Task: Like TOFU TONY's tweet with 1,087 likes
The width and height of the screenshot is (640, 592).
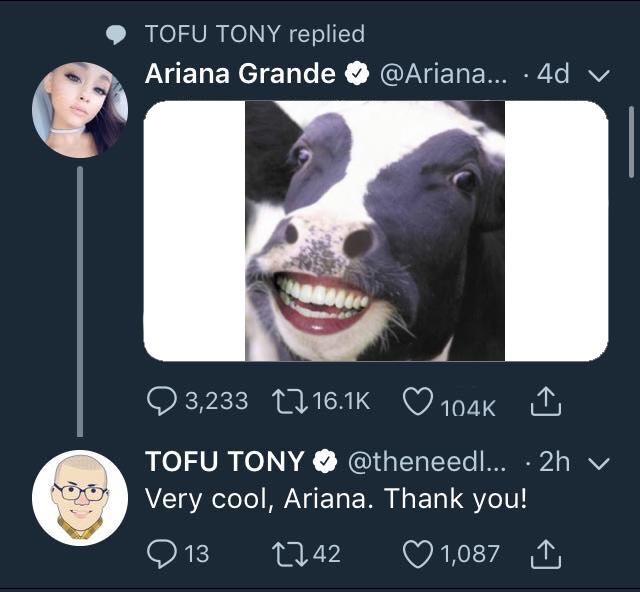Action: point(416,552)
